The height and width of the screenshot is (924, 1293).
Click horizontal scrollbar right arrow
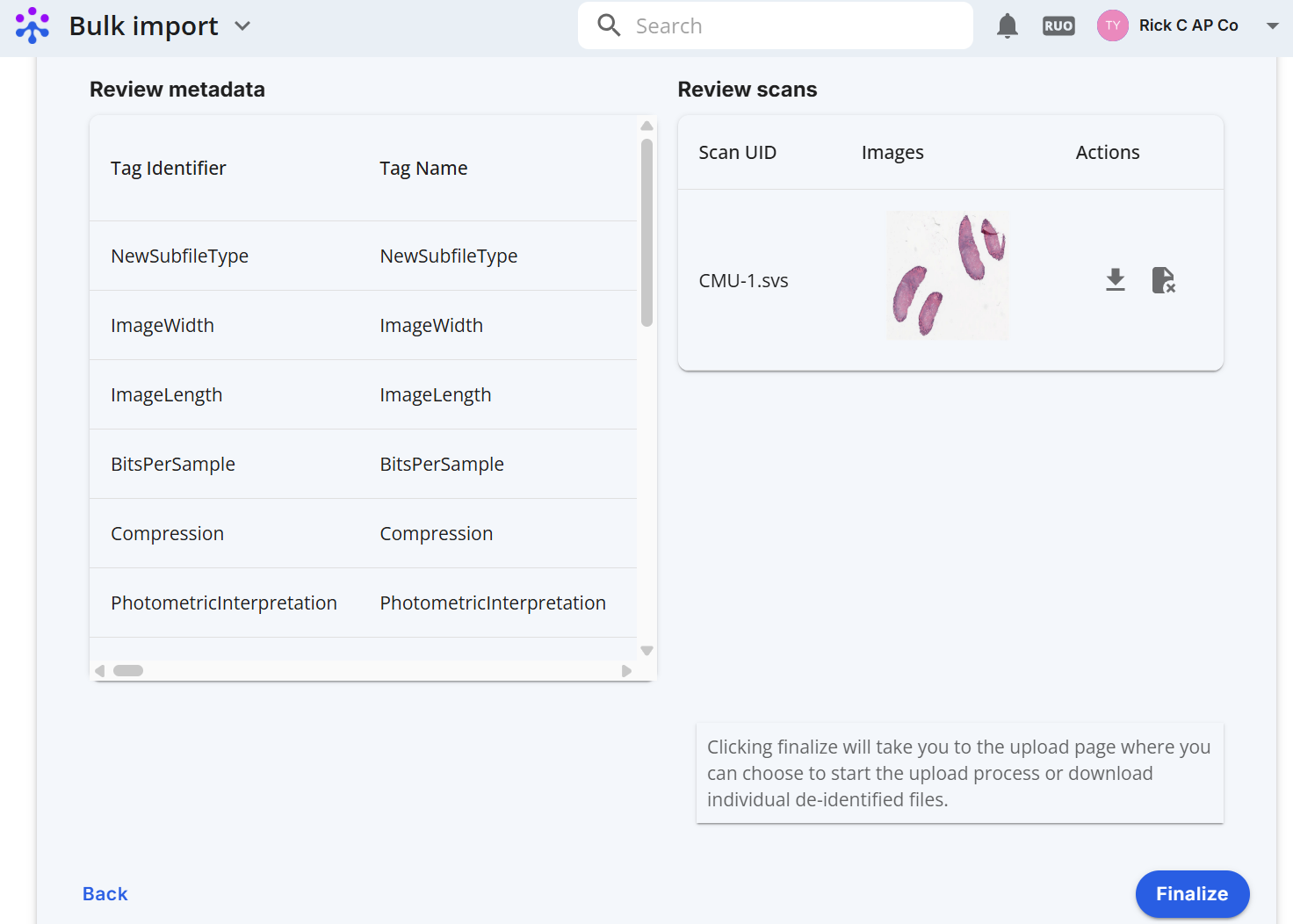[x=626, y=671]
